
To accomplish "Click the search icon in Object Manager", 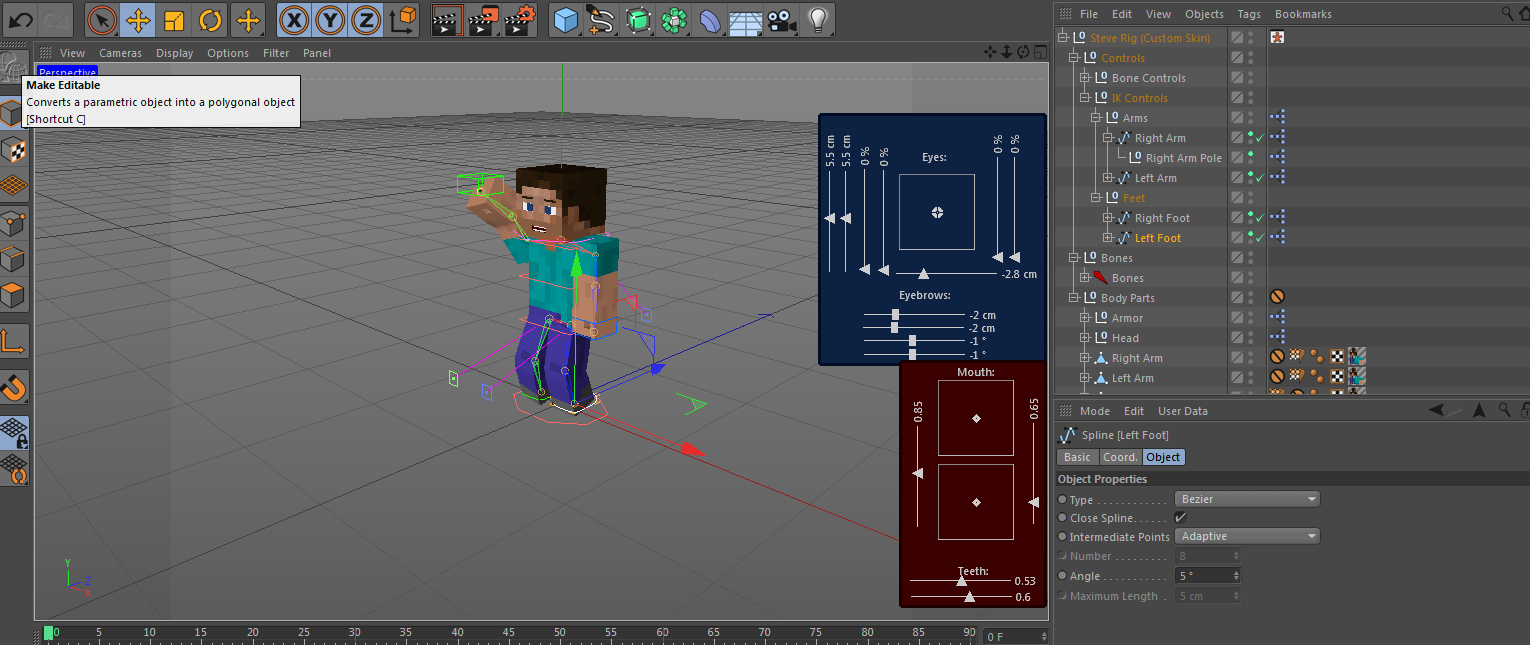I will (1507, 13).
